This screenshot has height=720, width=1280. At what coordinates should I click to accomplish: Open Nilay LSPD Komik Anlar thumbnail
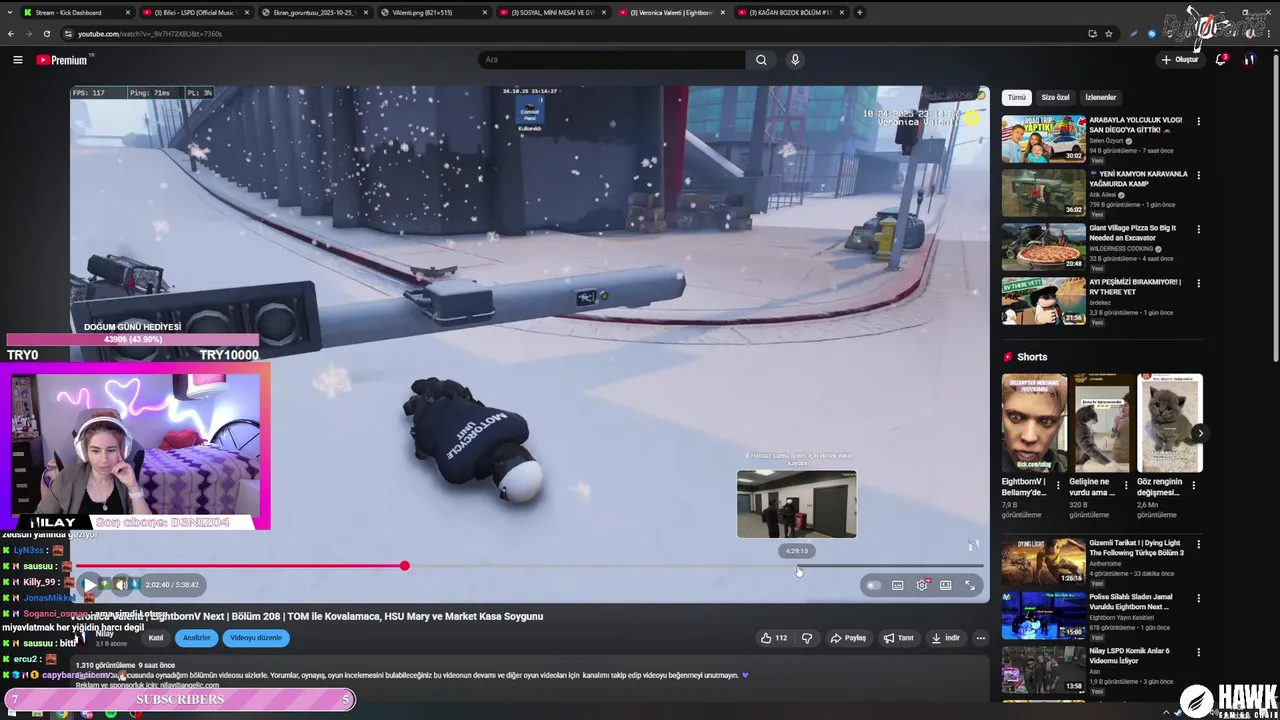click(1044, 670)
